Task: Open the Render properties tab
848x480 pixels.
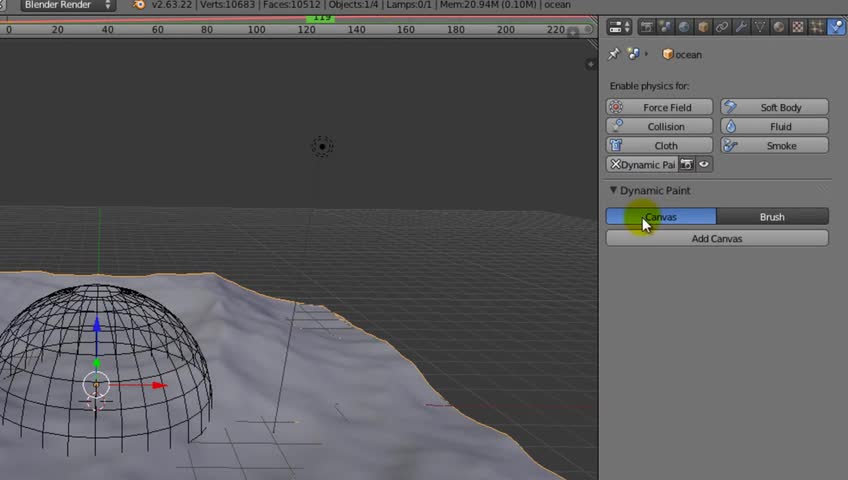Action: (x=646, y=26)
